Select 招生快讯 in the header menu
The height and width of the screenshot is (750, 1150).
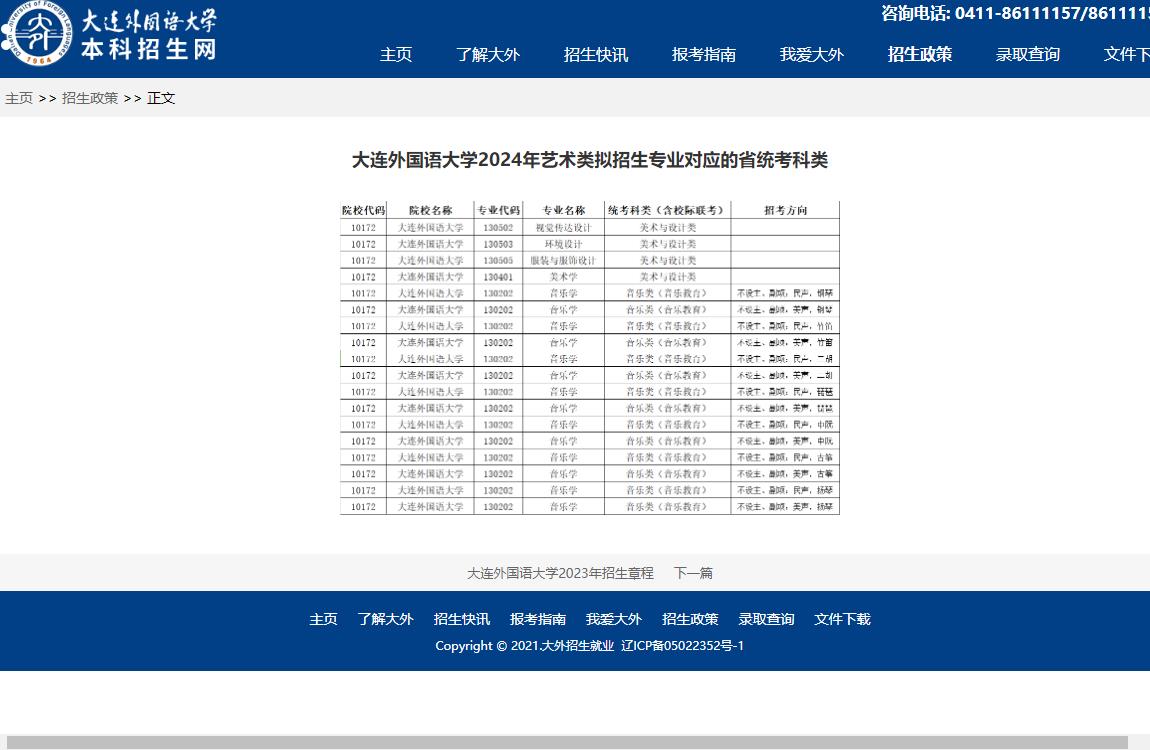pos(596,54)
